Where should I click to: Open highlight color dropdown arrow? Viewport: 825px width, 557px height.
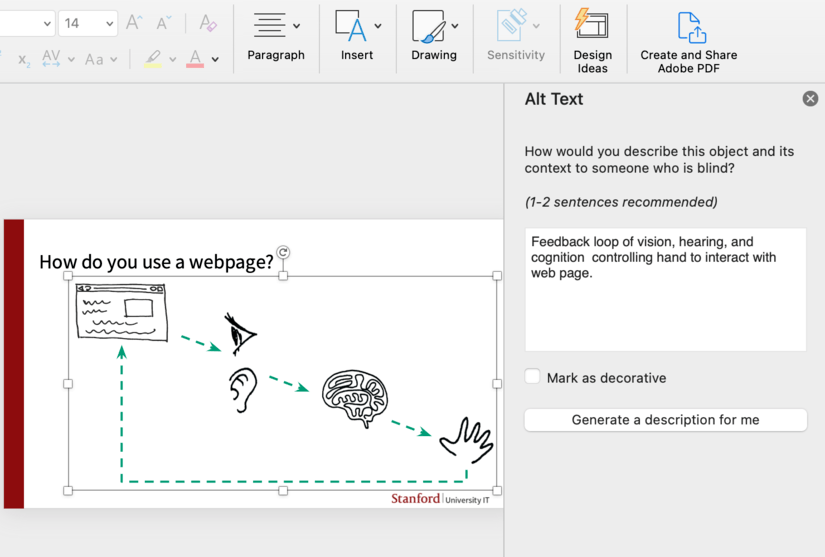(173, 59)
